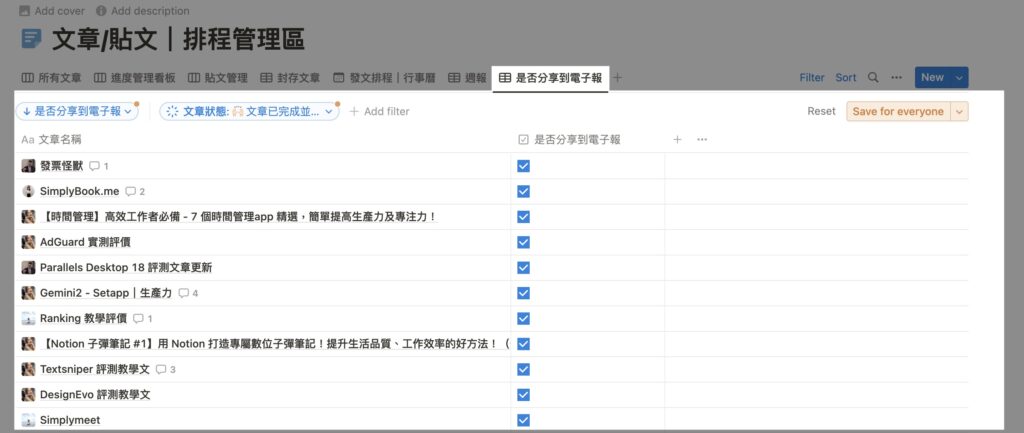This screenshot has height=433, width=1024.
Task: Open comments on Ranking 教學評價 row
Action: click(x=142, y=319)
